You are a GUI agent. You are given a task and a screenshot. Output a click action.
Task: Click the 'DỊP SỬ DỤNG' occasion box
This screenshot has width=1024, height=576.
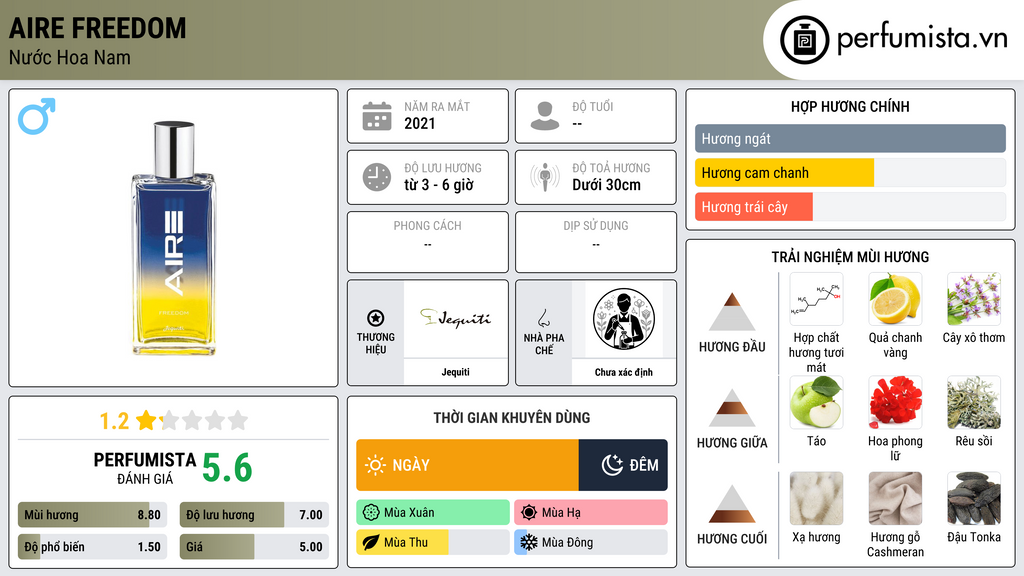coord(596,242)
